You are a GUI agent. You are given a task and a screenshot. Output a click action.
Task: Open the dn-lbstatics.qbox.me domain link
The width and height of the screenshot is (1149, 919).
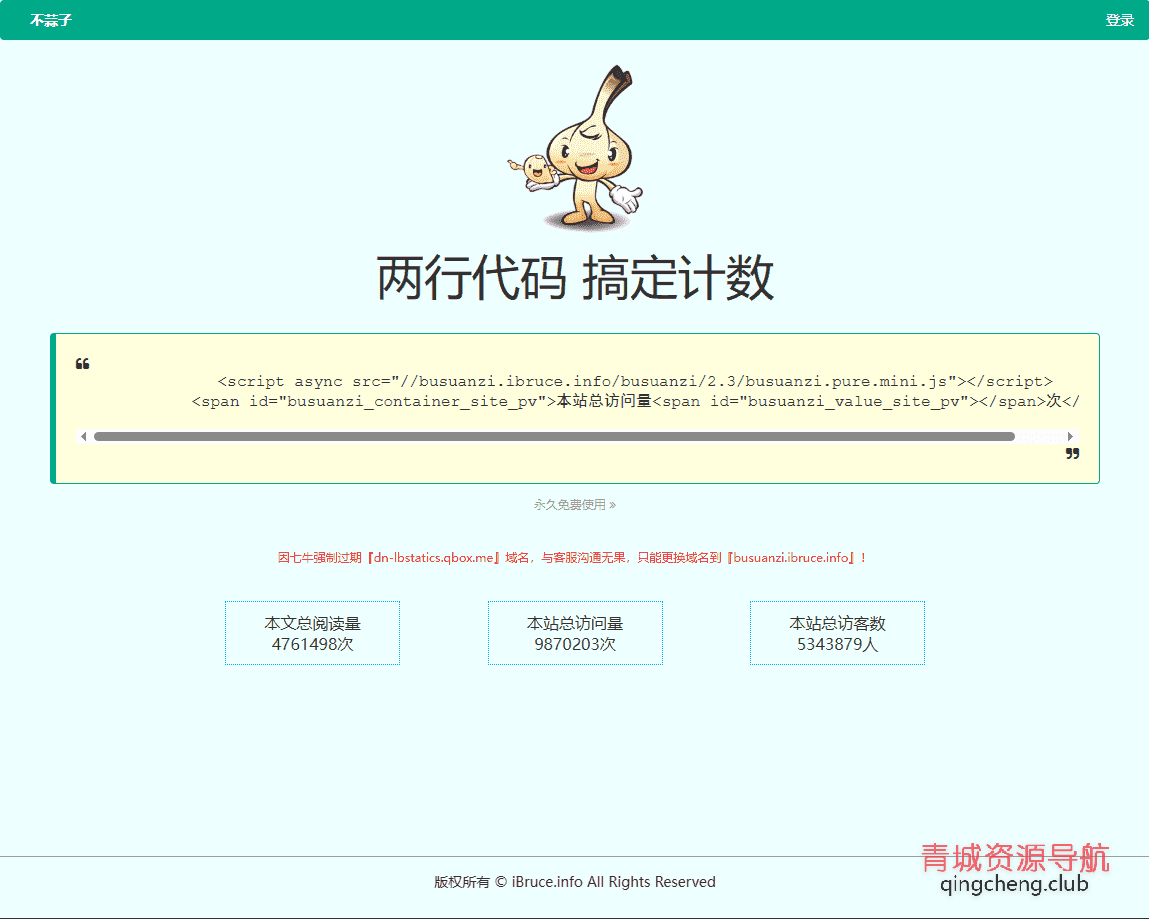click(x=436, y=557)
